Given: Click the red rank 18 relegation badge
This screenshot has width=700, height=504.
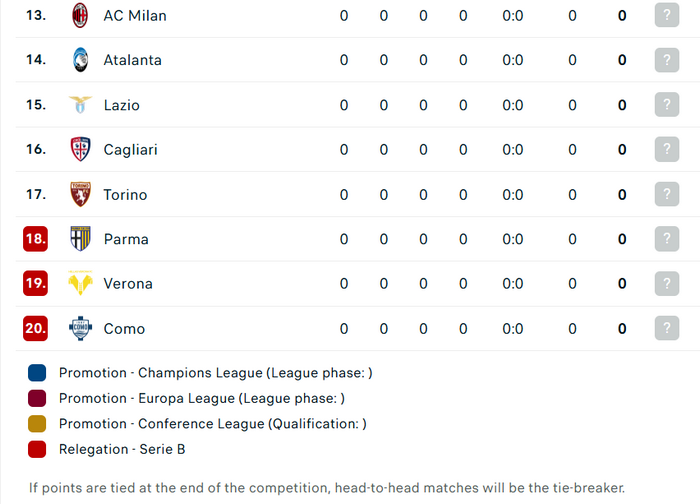Looking at the screenshot, I should (x=35, y=239).
